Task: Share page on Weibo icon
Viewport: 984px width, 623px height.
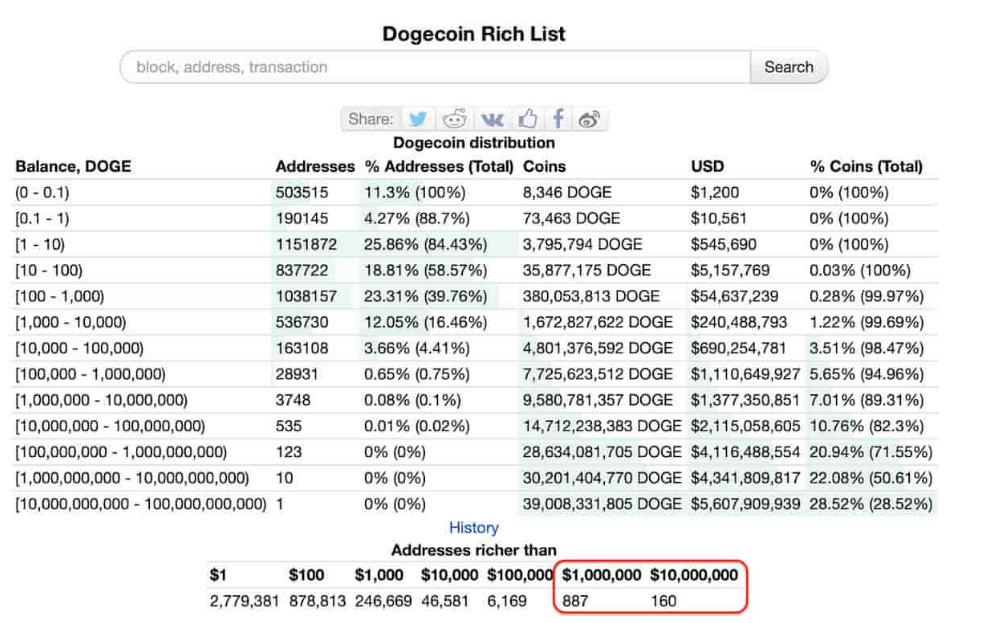Action: pyautogui.click(x=589, y=119)
